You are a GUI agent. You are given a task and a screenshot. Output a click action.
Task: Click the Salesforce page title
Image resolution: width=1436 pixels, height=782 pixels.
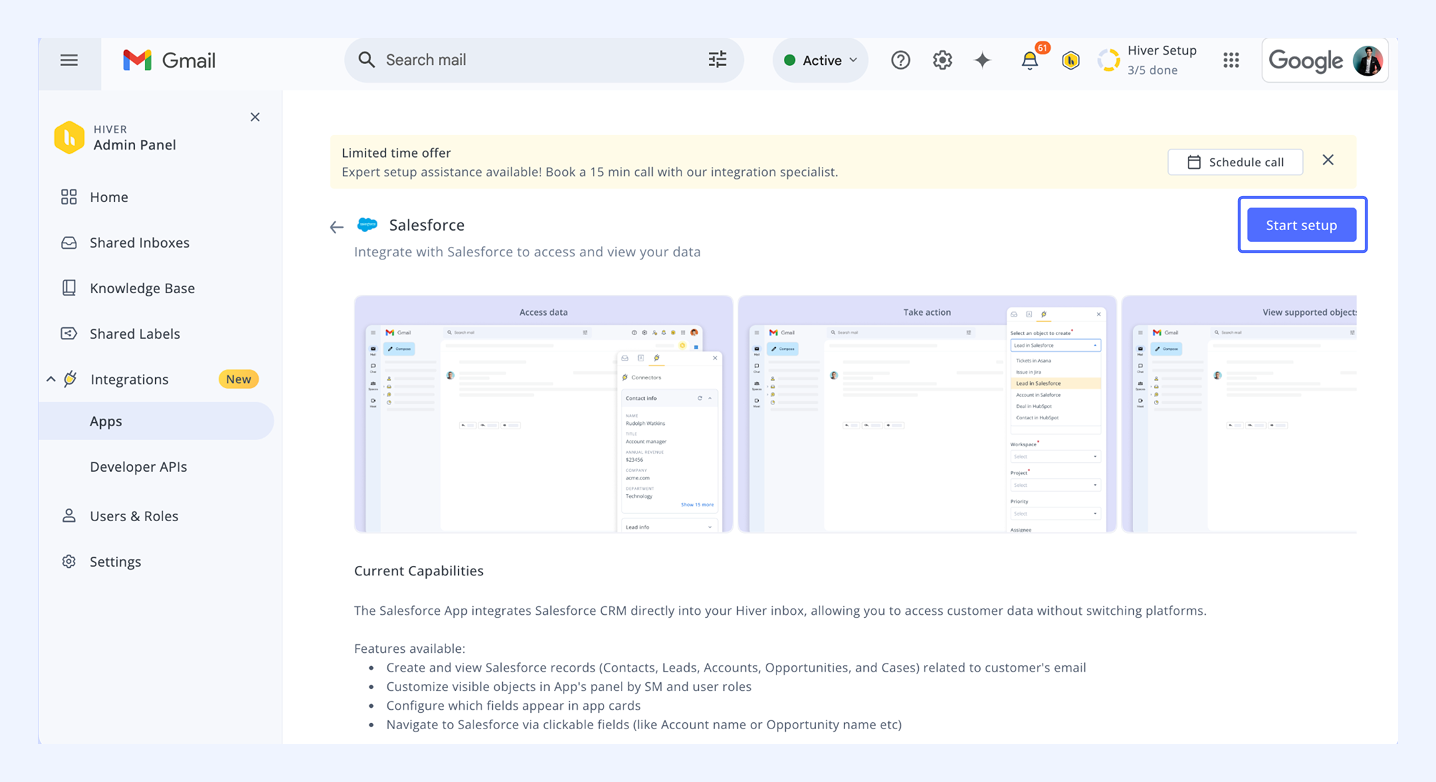pyautogui.click(x=427, y=225)
